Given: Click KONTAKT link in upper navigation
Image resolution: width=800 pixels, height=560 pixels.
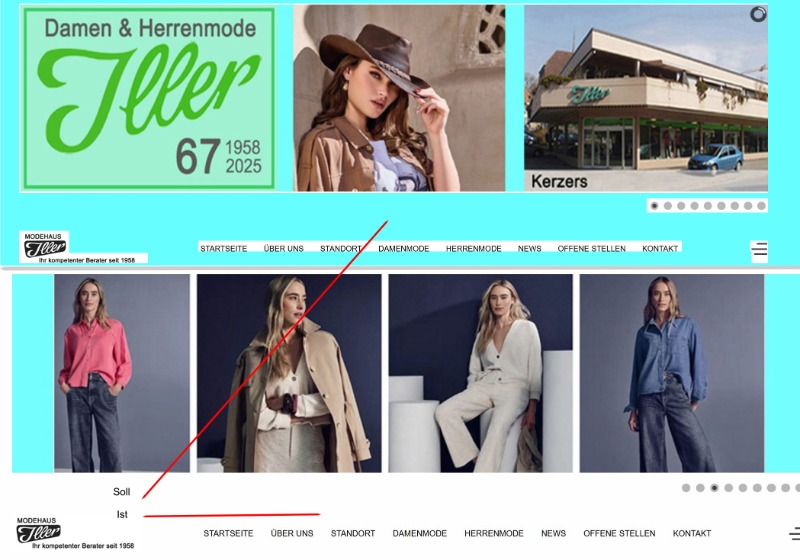Looking at the screenshot, I should (660, 248).
